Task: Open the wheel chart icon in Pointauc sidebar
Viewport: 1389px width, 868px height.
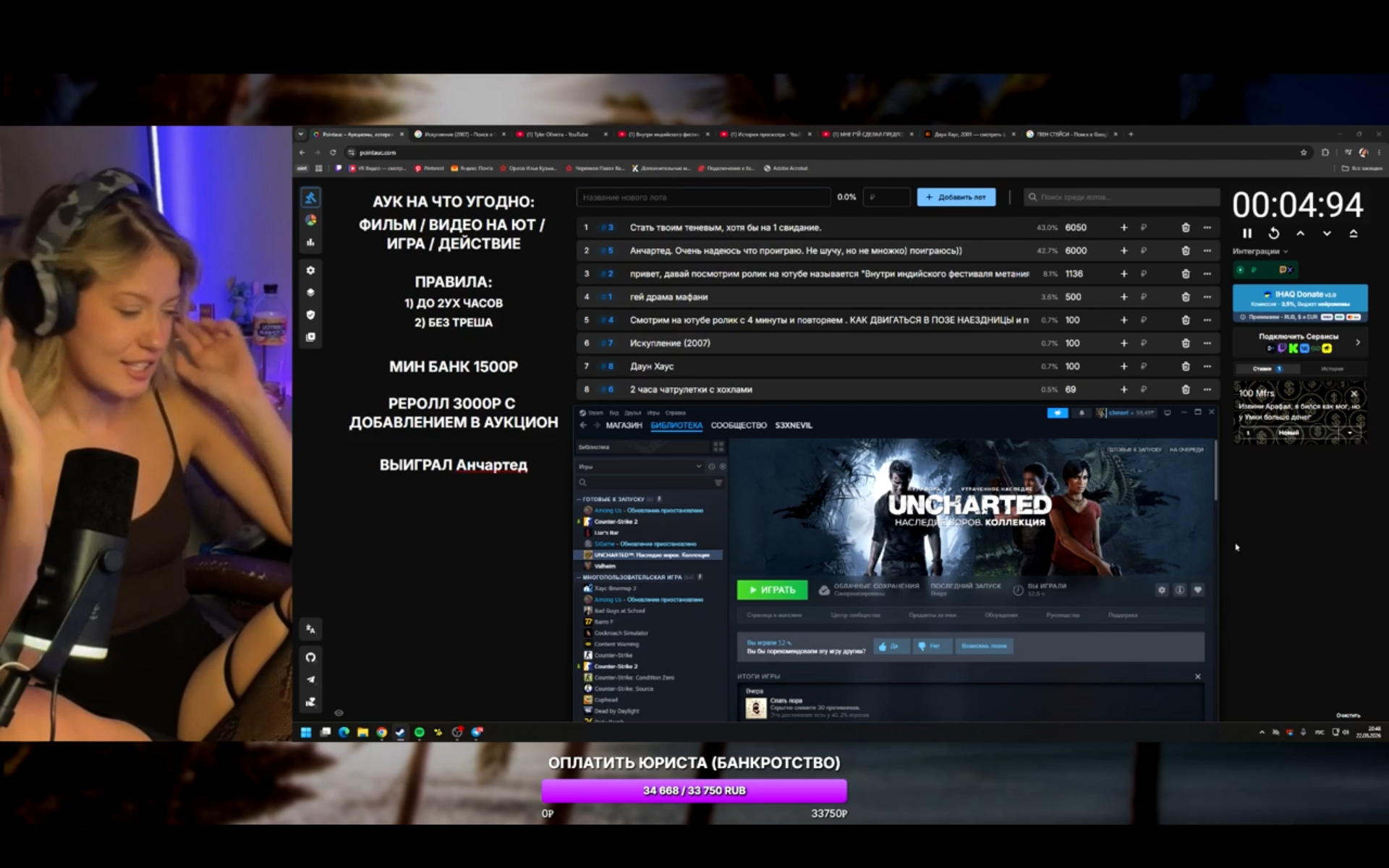Action: click(310, 220)
